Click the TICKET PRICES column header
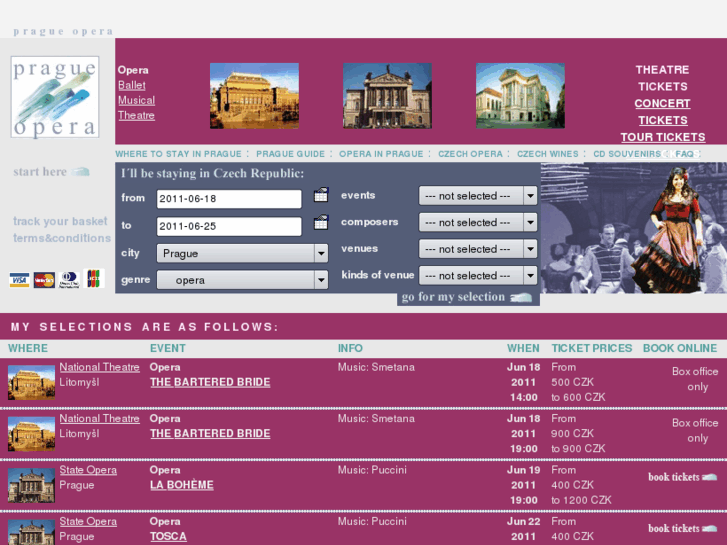Viewport: 727px width, 545px height. [x=592, y=348]
